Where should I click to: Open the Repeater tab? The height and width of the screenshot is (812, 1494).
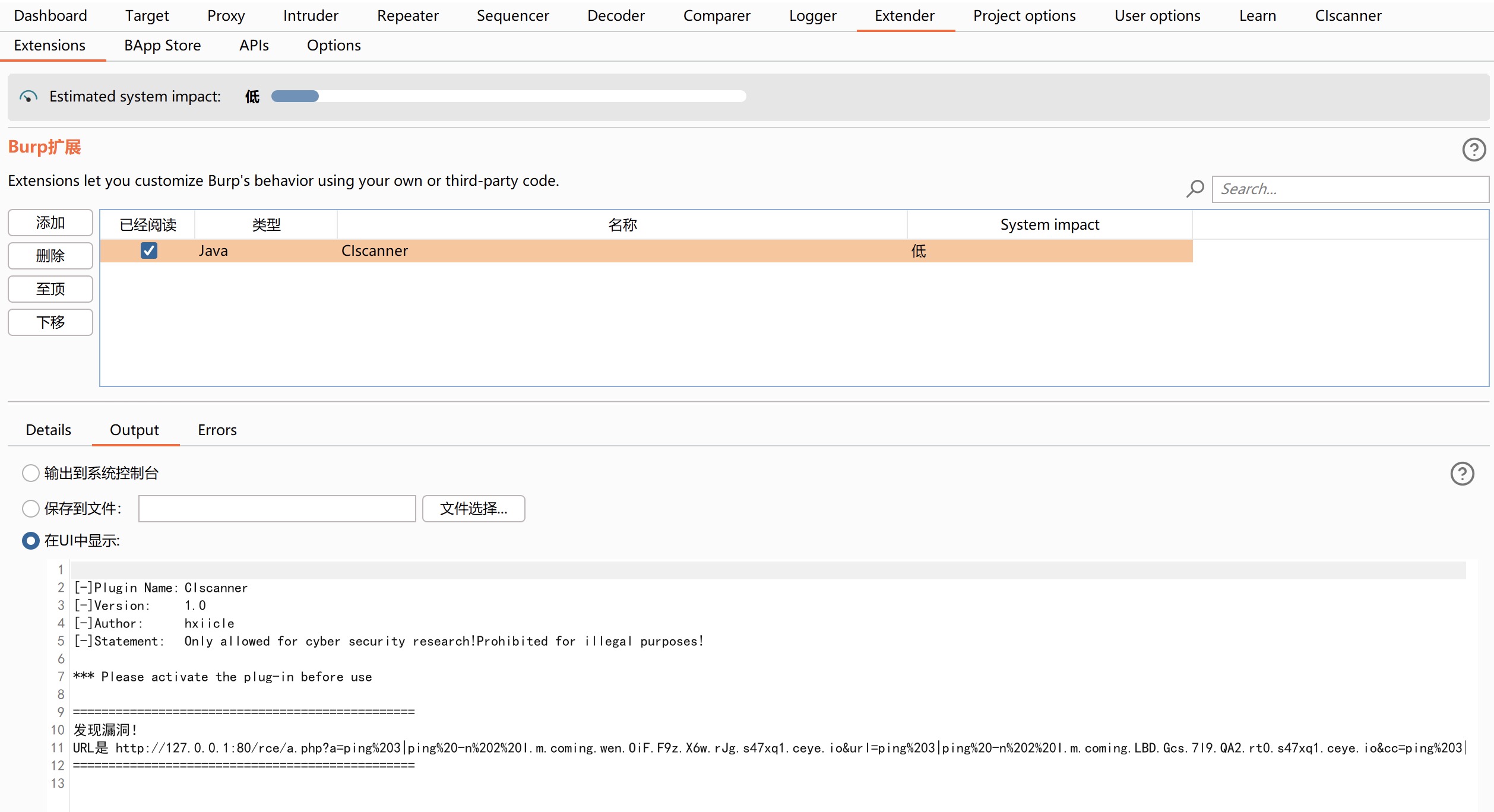[408, 15]
